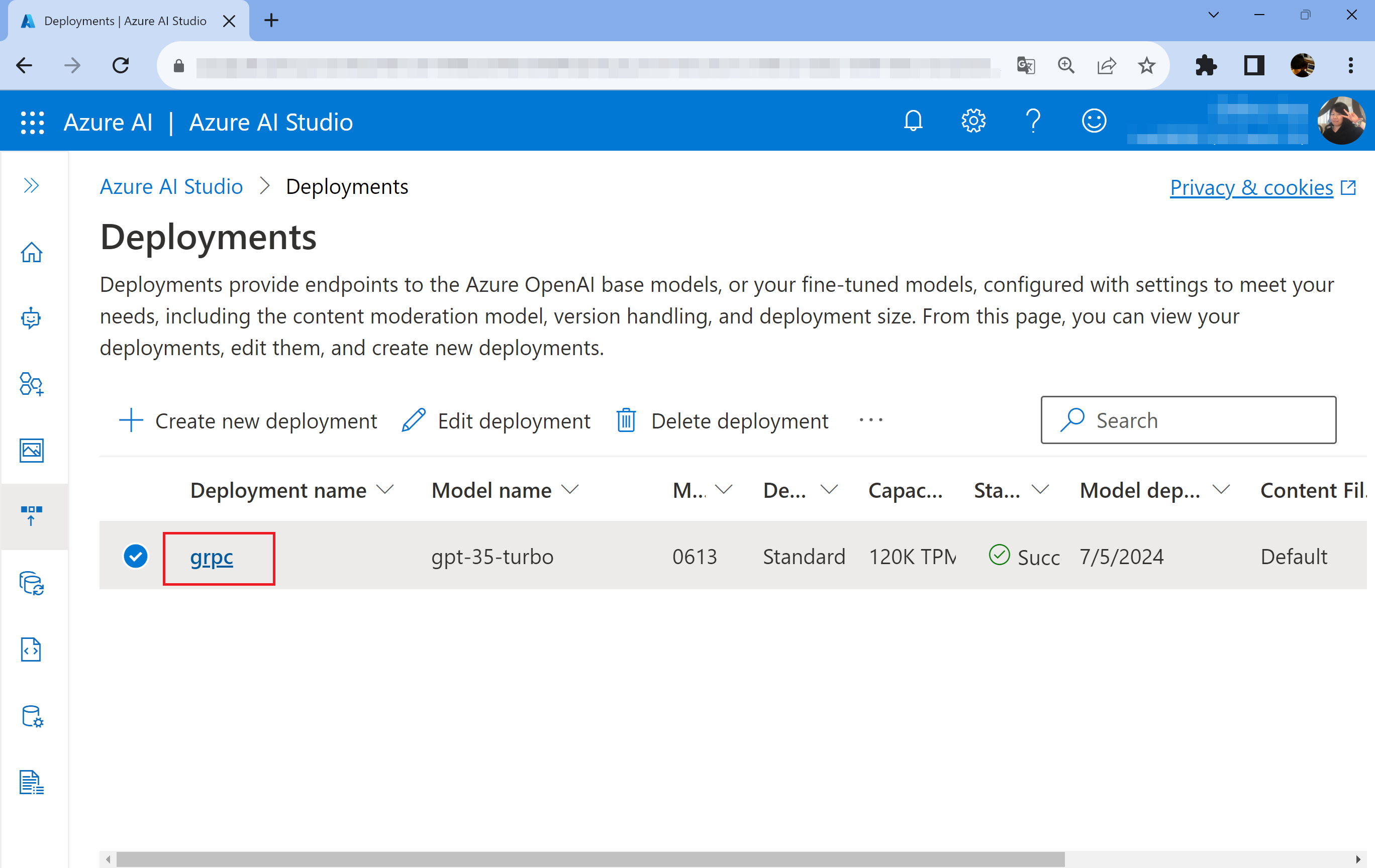Click the code file sidebar icon
This screenshot has height=868, width=1375.
coord(31,649)
